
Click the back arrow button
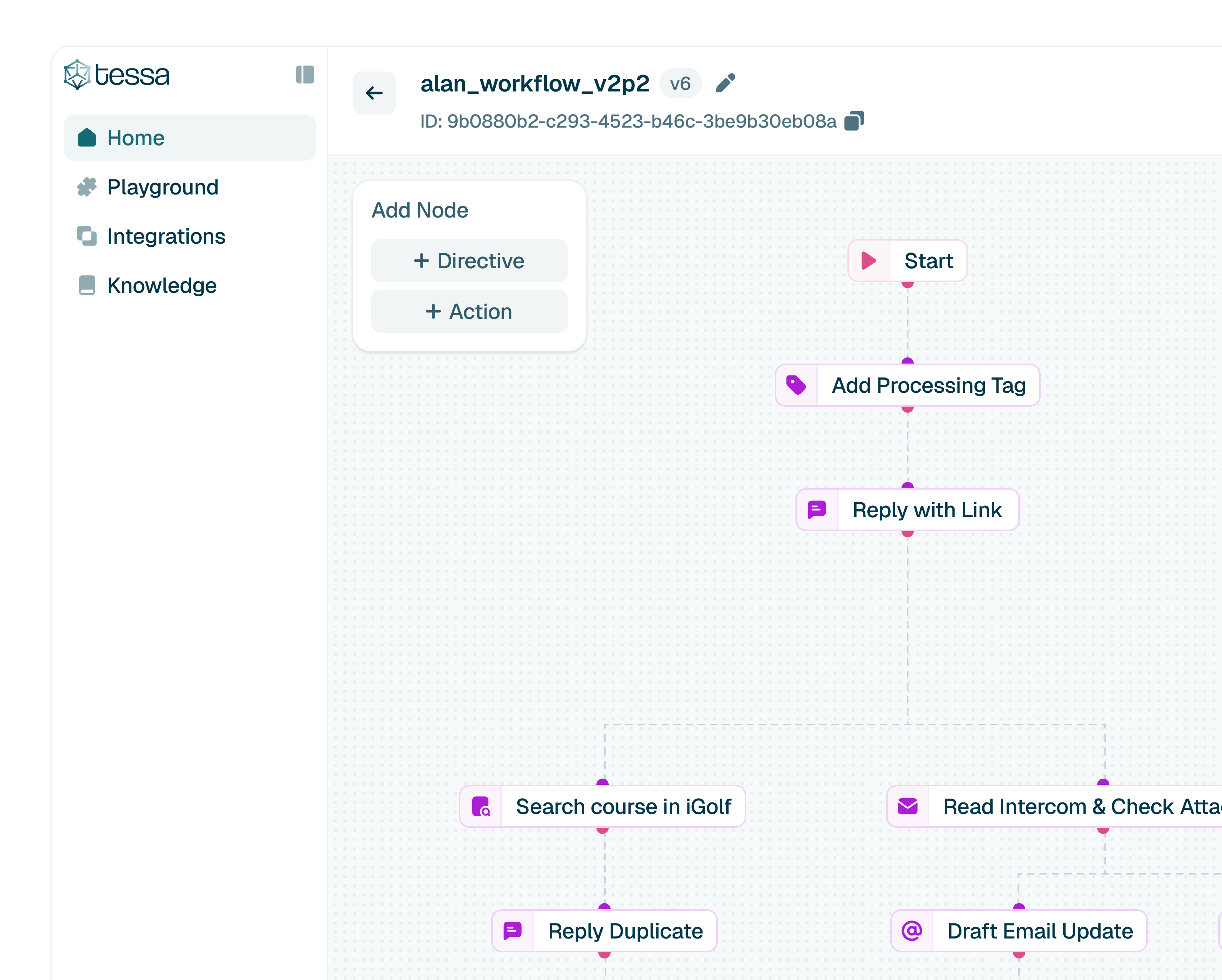pyautogui.click(x=374, y=93)
